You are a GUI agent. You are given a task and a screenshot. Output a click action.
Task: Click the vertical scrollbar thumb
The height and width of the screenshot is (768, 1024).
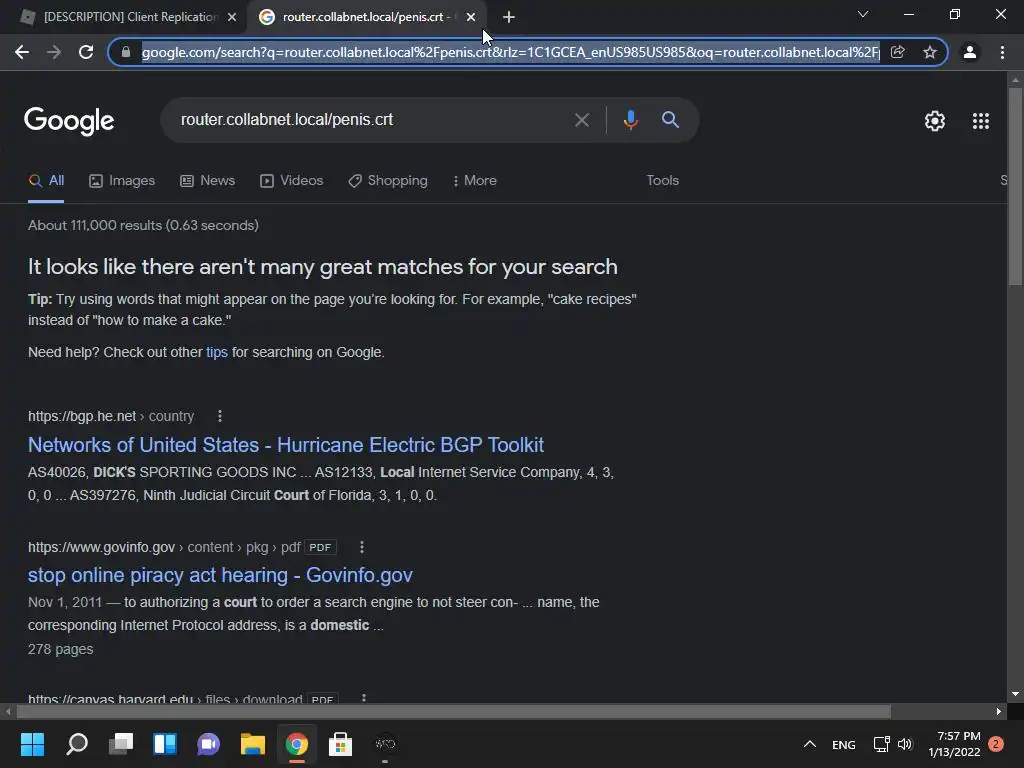point(1015,186)
